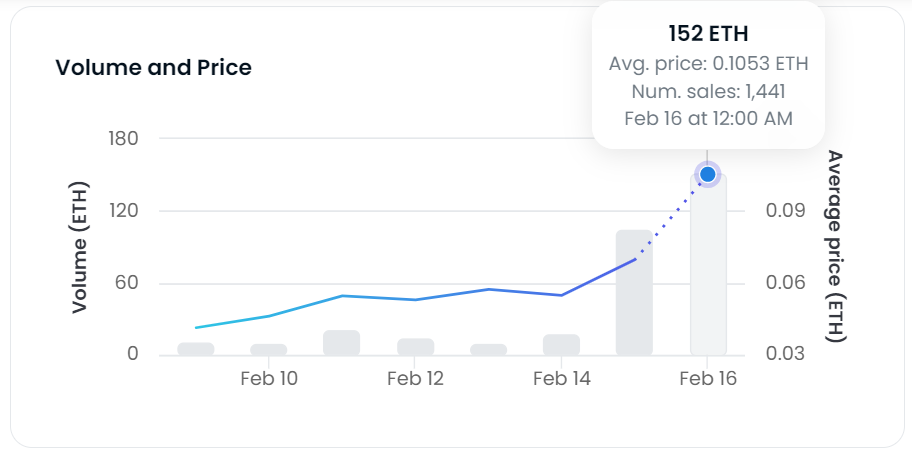Select the 180 volume axis tick label
Screen dimensions: 912x455
coord(122,138)
